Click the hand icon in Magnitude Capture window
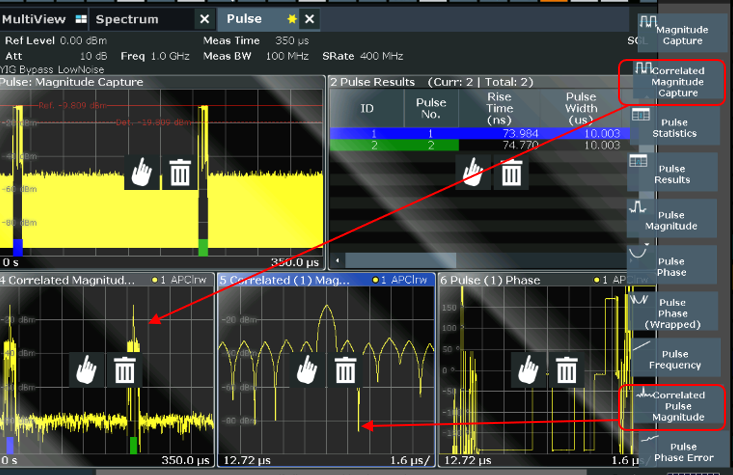Image resolution: width=733 pixels, height=475 pixels. (142, 173)
